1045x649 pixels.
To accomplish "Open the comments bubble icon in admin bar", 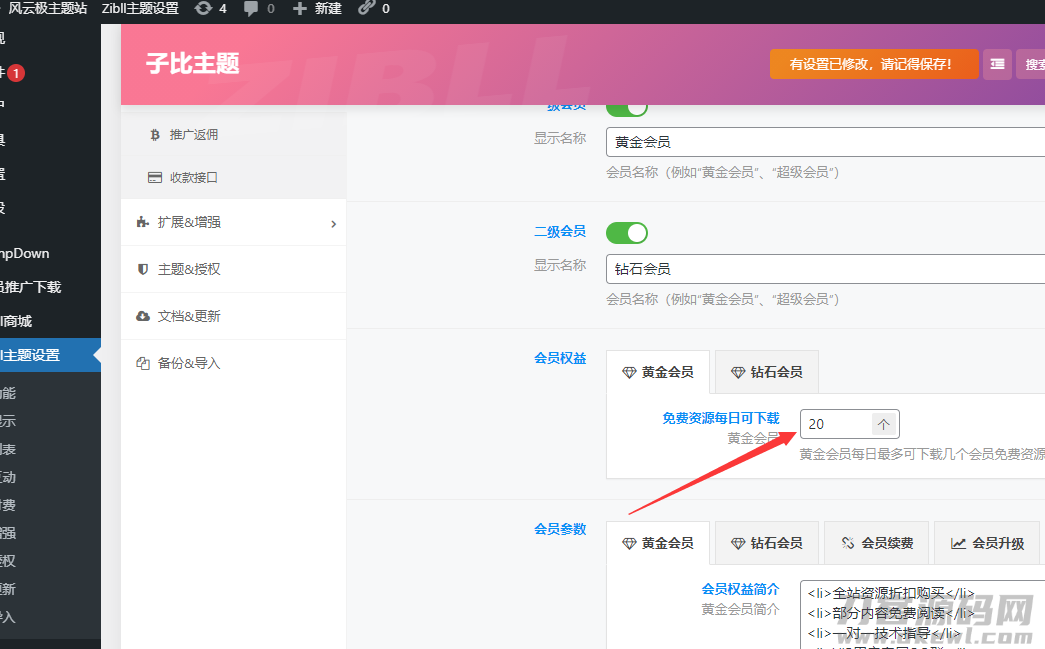I will [x=251, y=9].
